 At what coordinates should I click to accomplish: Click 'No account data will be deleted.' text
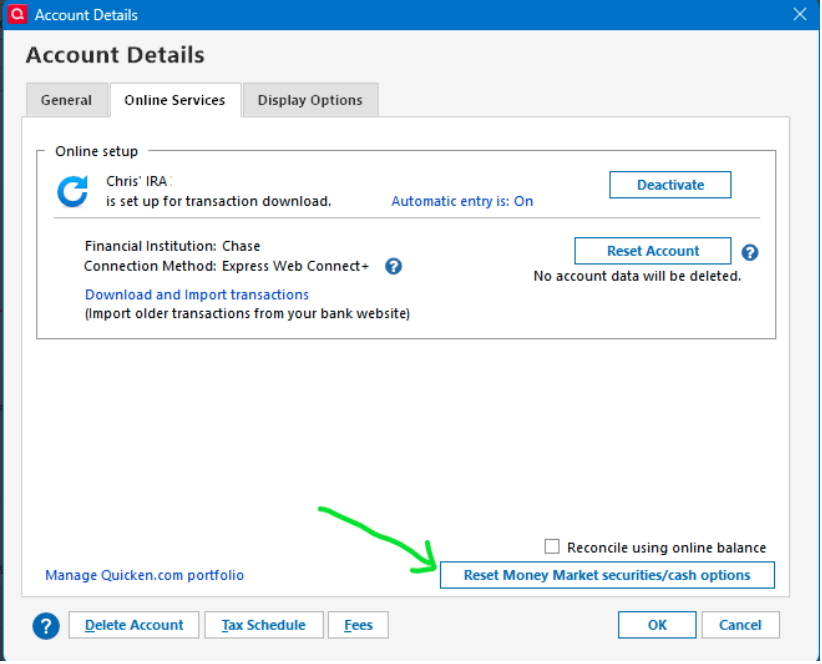click(x=637, y=276)
